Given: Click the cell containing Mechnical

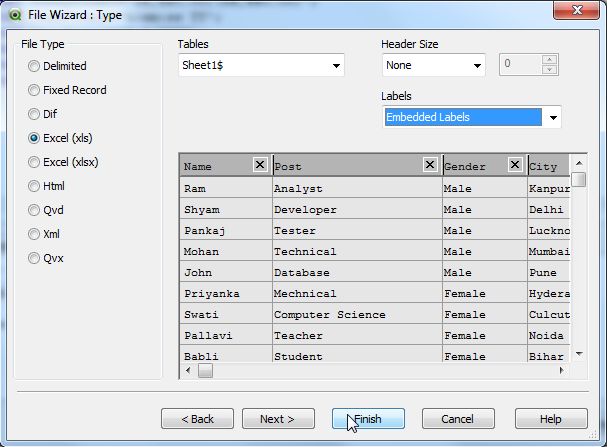Looking at the screenshot, I should (x=358, y=293).
